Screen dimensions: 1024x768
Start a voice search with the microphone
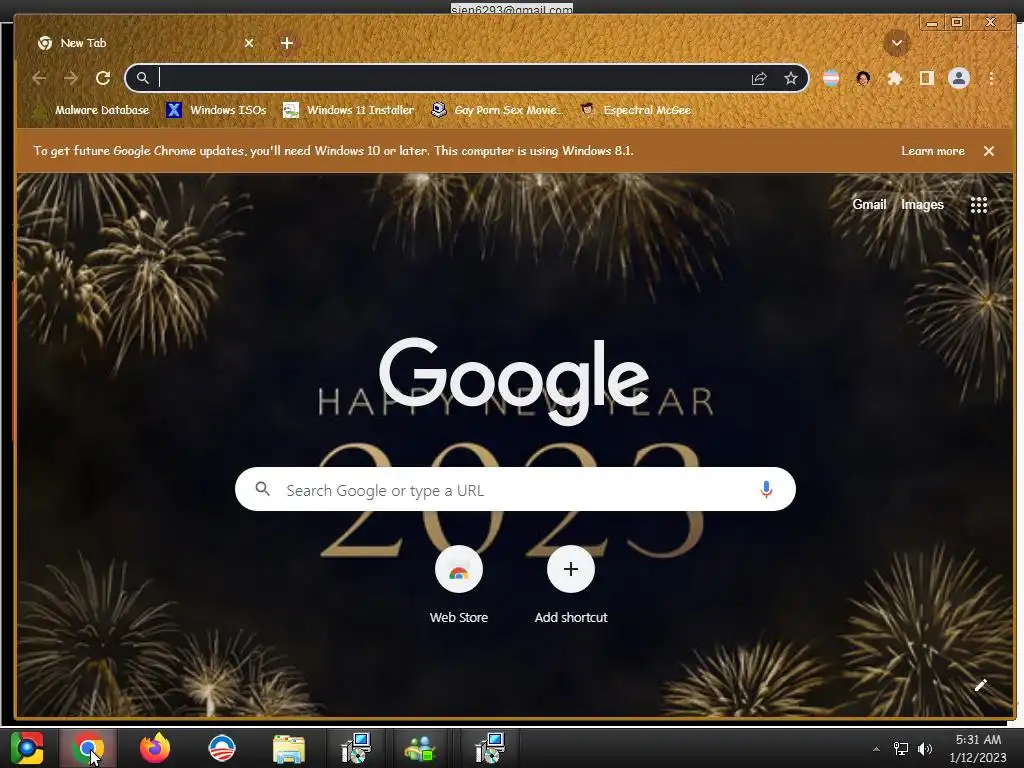(766, 489)
